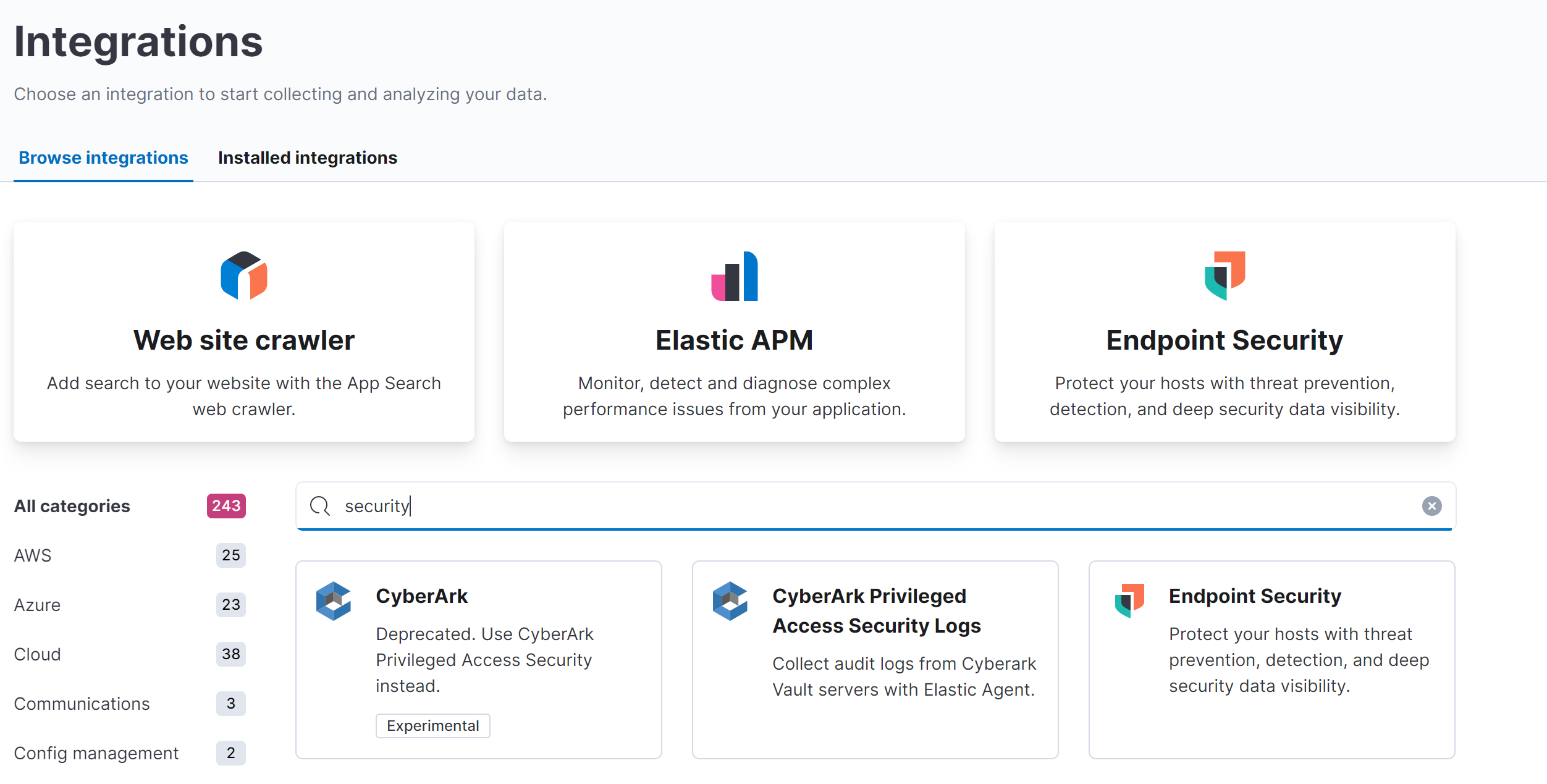The image size is (1547, 784).
Task: Clear the security search text
Action: pos(1431,506)
